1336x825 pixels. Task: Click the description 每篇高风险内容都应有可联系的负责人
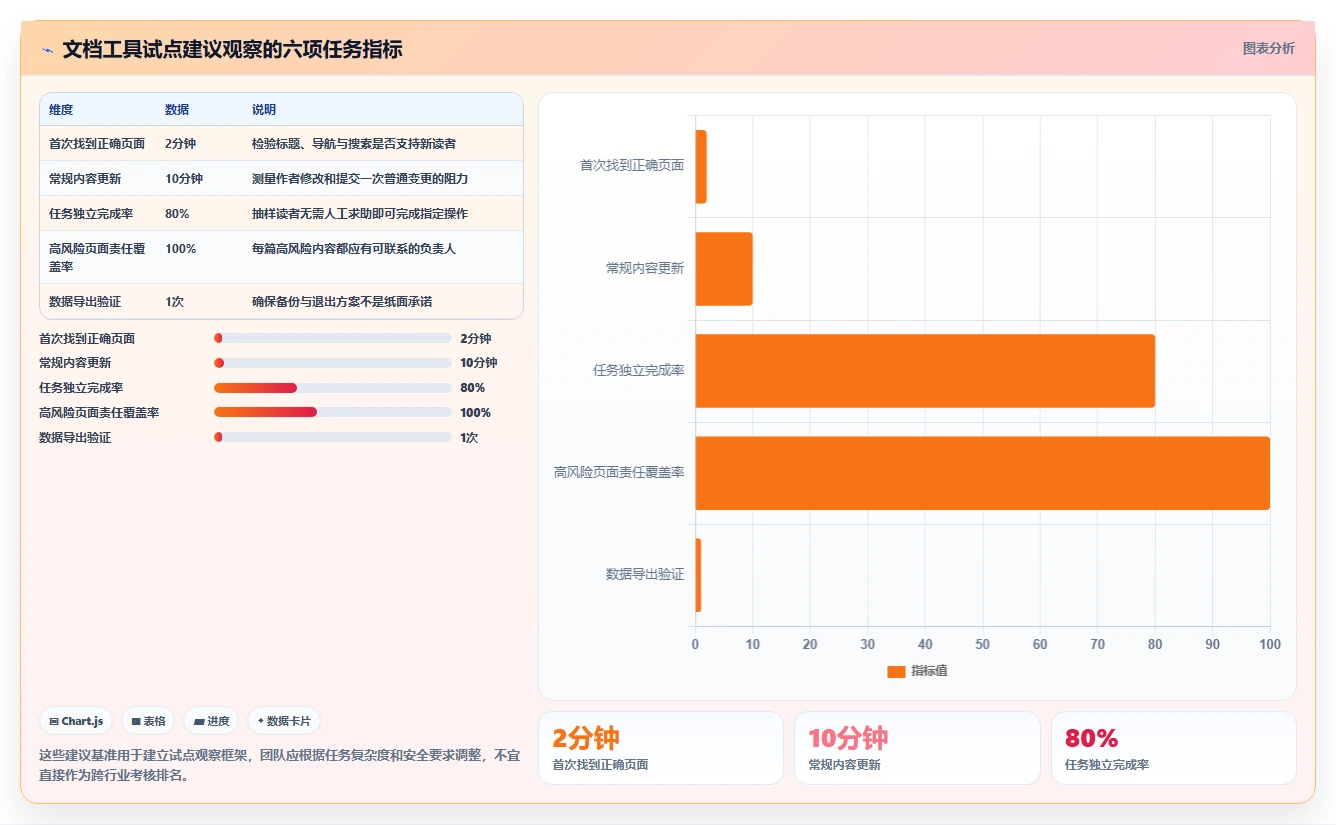pyautogui.click(x=354, y=249)
